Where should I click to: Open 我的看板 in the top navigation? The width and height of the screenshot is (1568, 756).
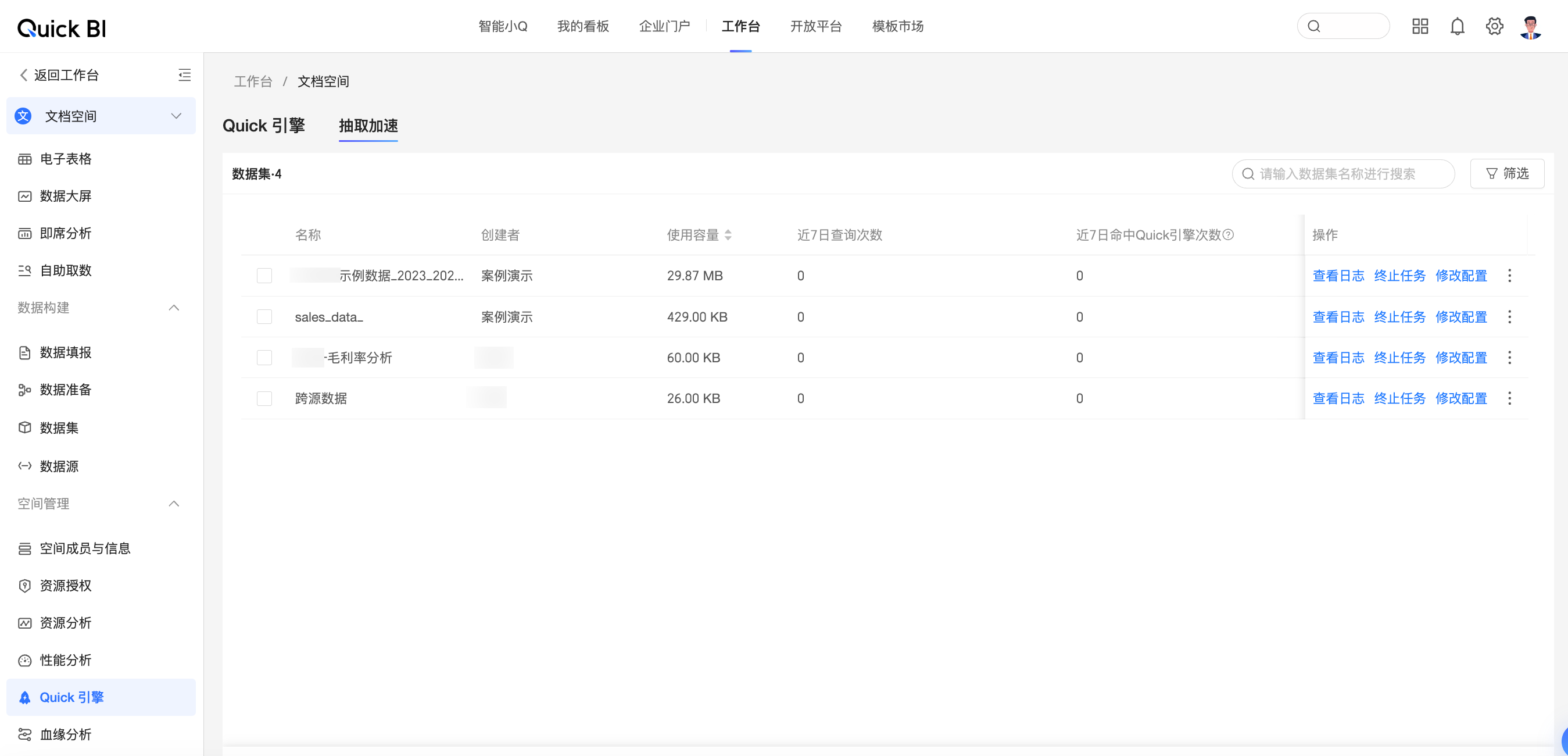tap(583, 26)
